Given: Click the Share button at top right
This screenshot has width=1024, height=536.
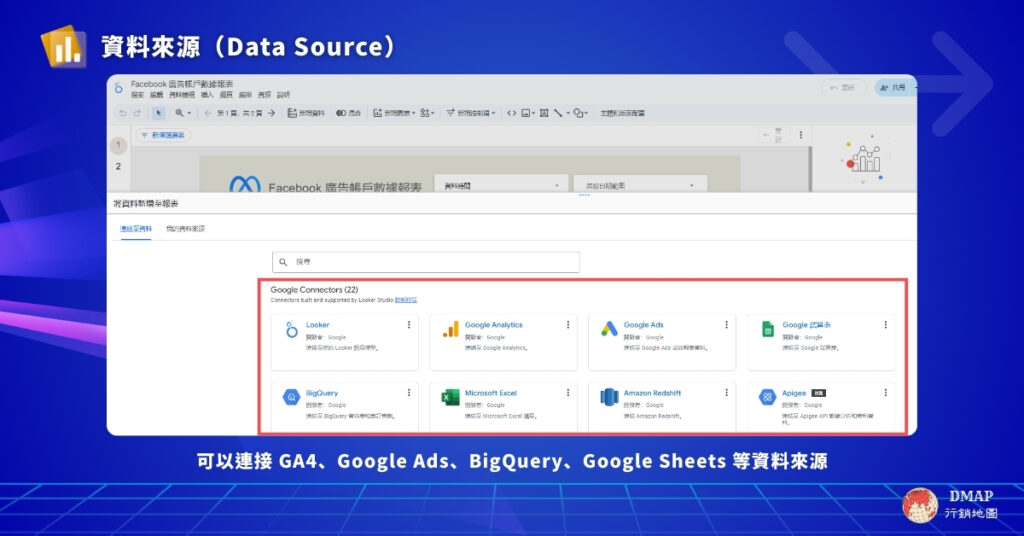Looking at the screenshot, I should tap(891, 88).
